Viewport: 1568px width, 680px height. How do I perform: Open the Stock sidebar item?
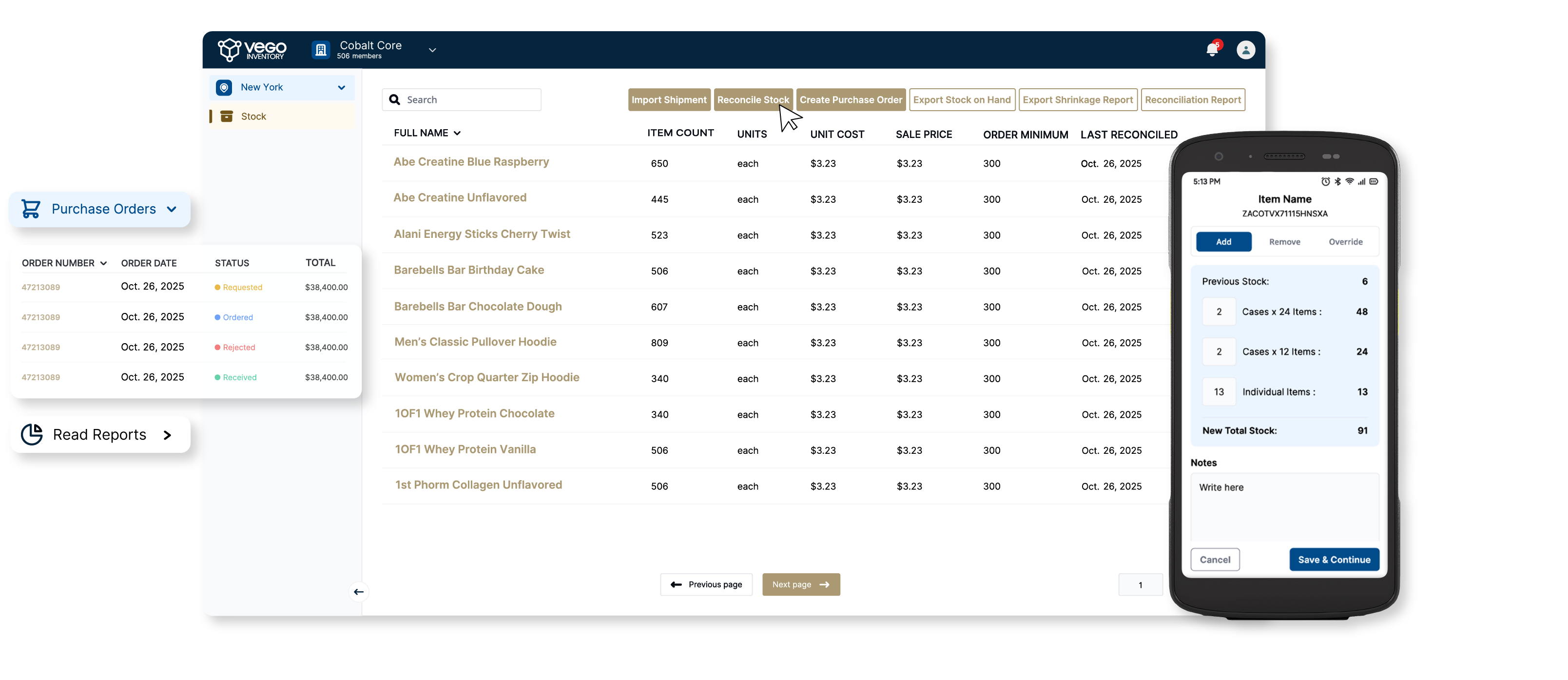[x=253, y=117]
